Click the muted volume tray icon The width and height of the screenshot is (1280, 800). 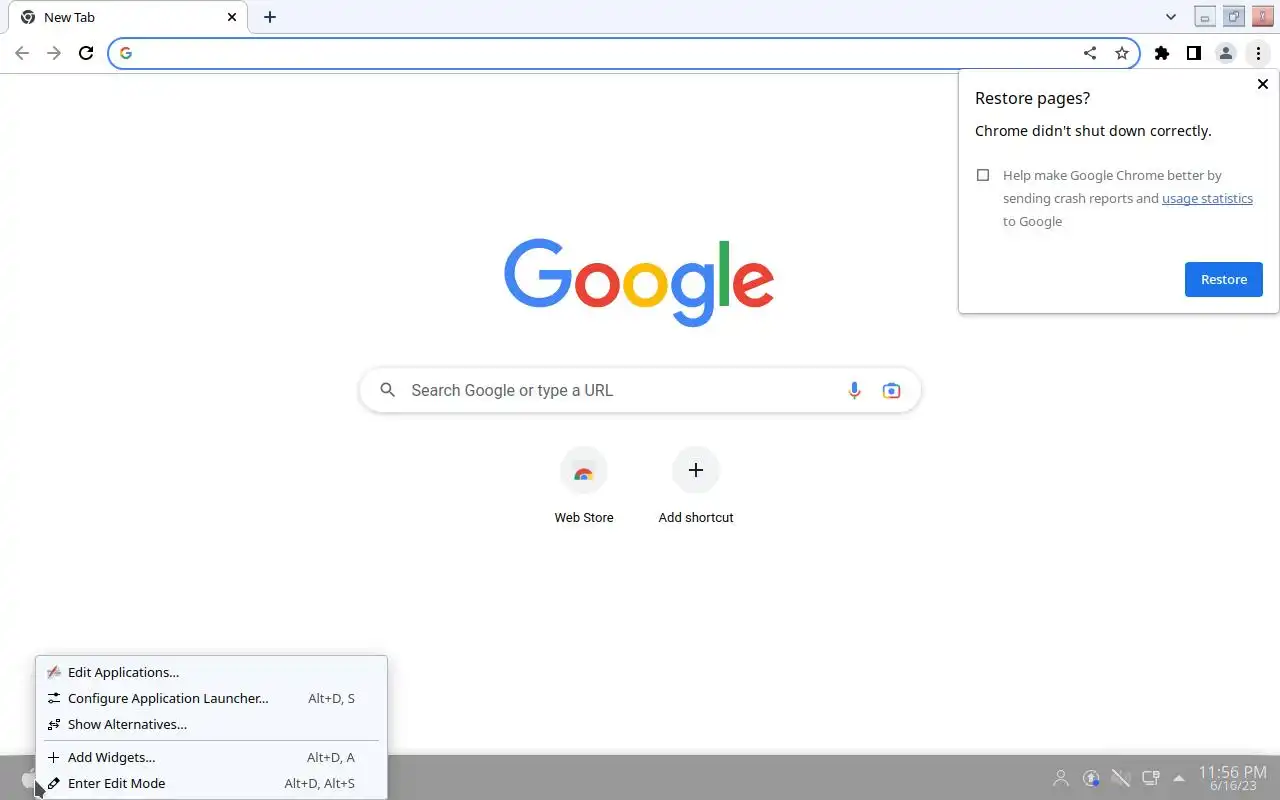(x=1121, y=778)
